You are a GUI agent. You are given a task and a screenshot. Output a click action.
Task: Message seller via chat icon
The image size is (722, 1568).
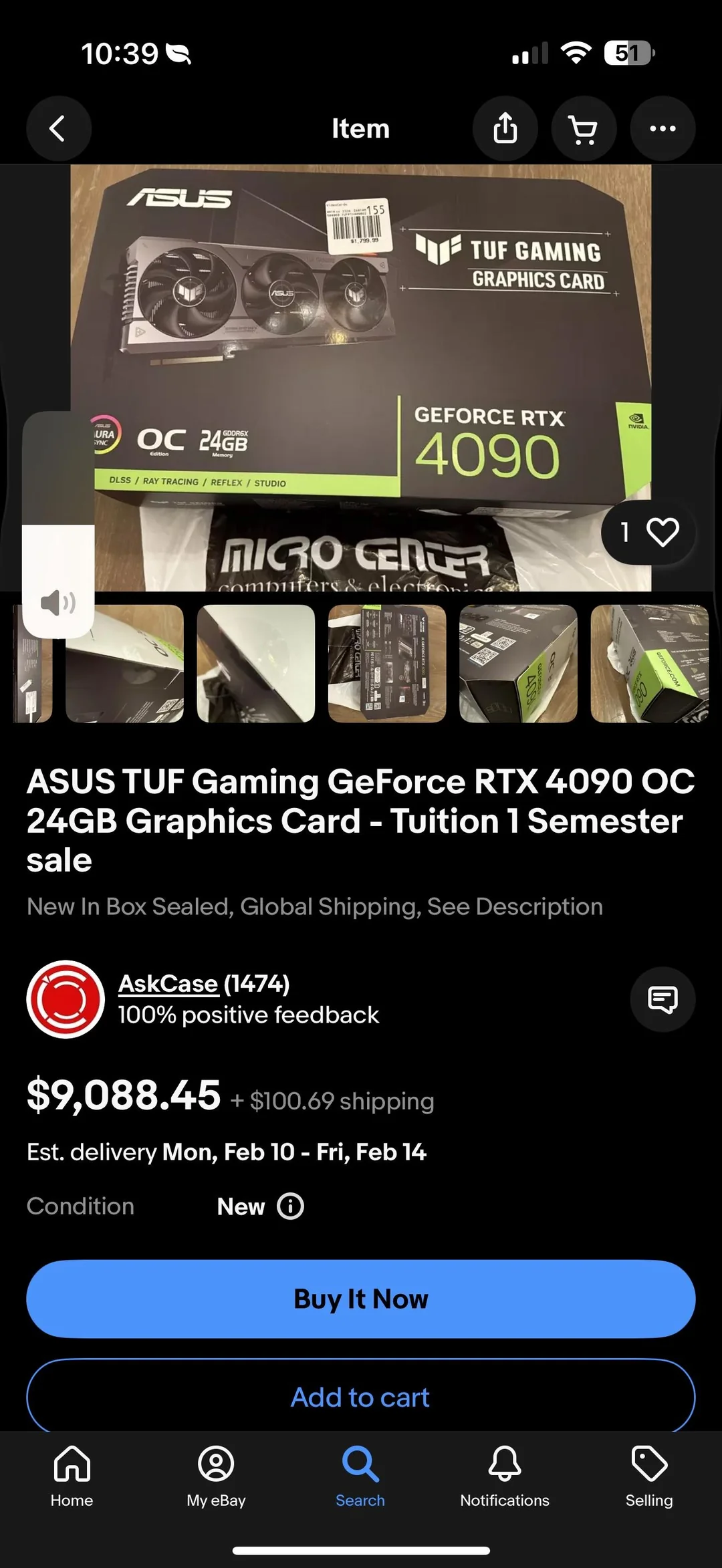pos(663,999)
